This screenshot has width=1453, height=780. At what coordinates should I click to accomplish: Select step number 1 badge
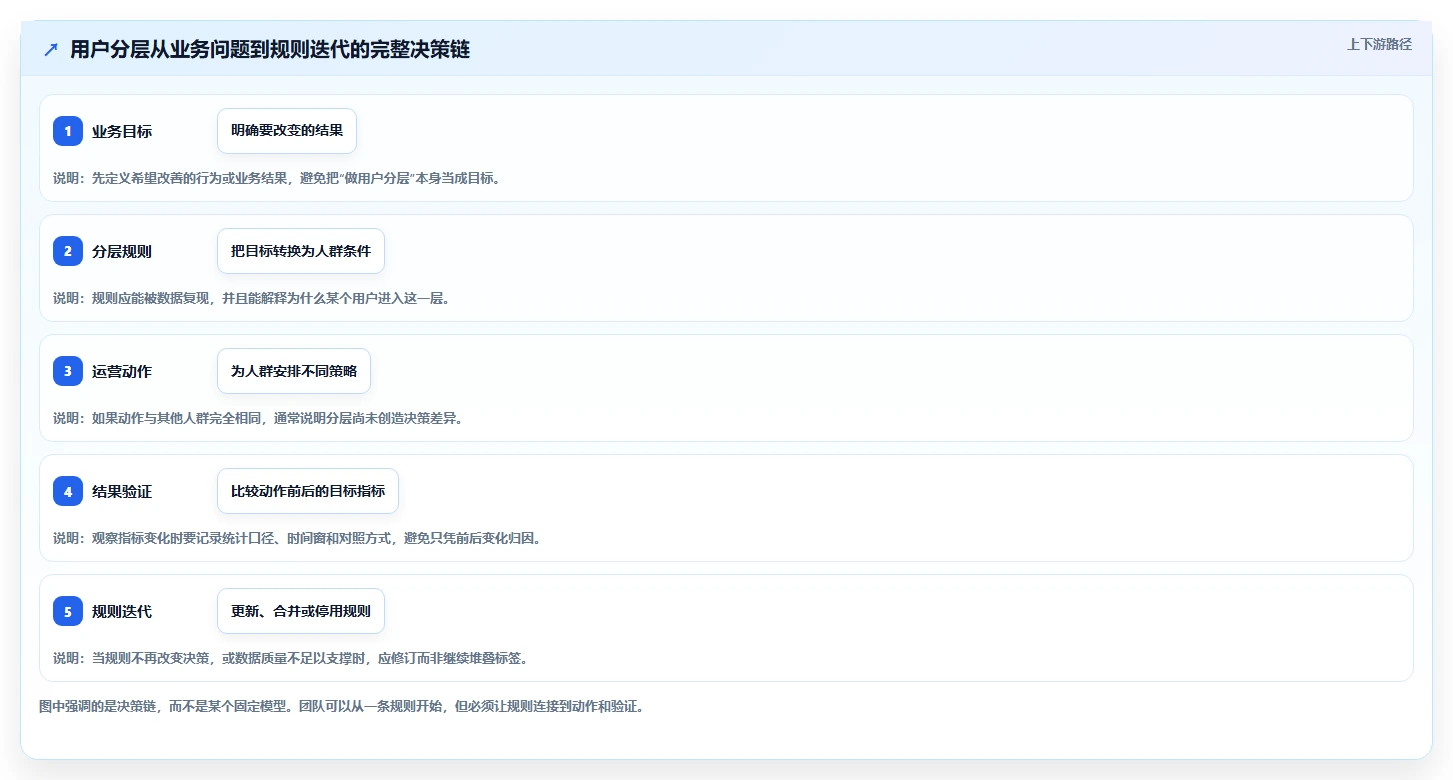click(x=68, y=131)
